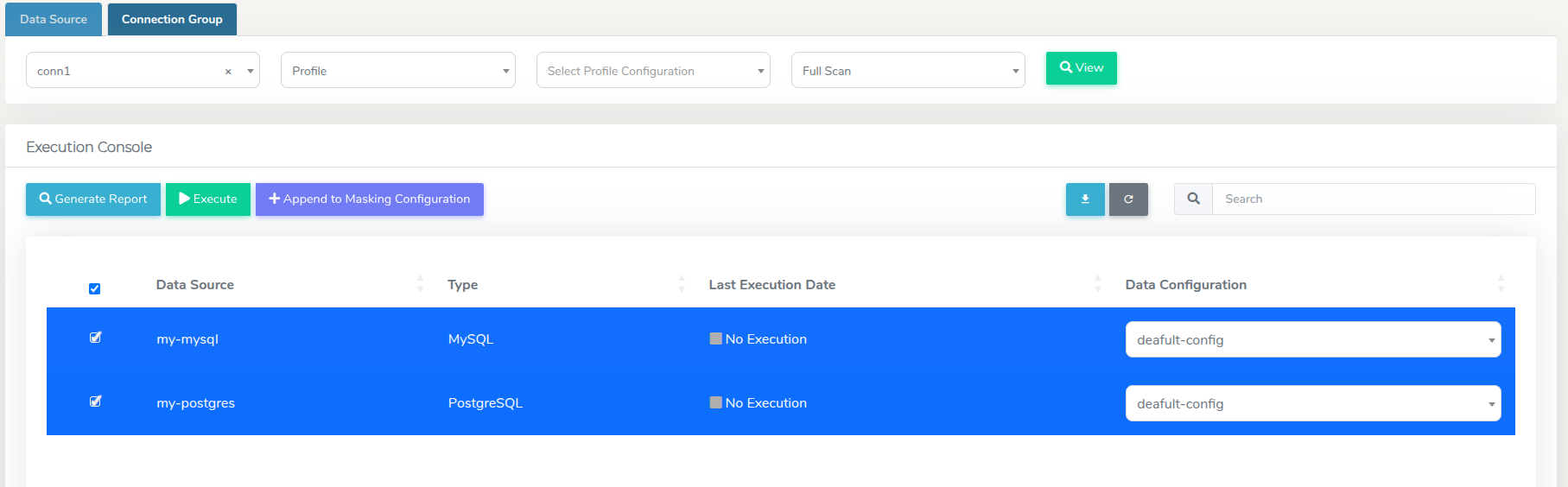Sort by Type column arrows

click(x=681, y=284)
